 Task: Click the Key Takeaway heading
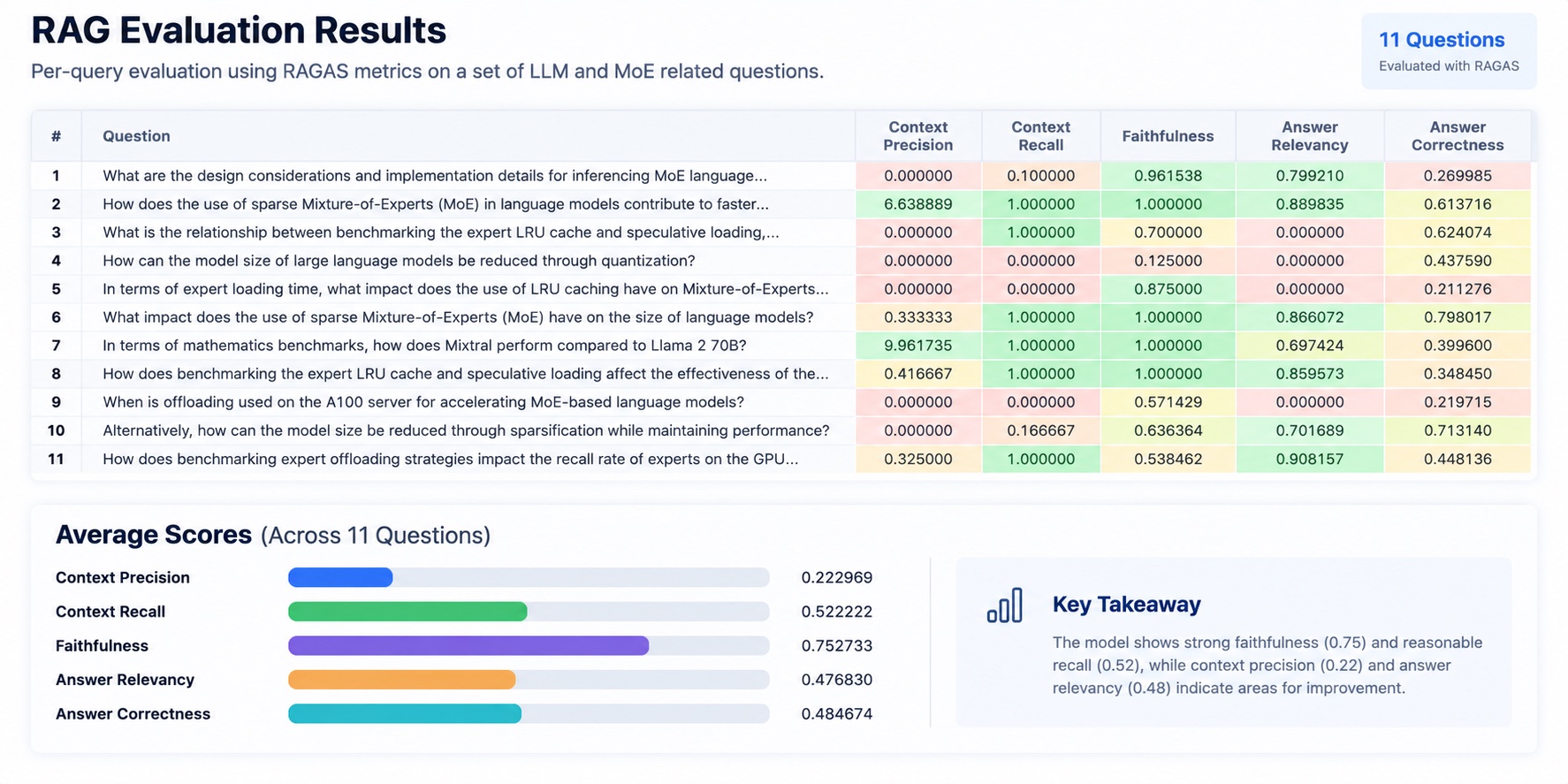1126,605
